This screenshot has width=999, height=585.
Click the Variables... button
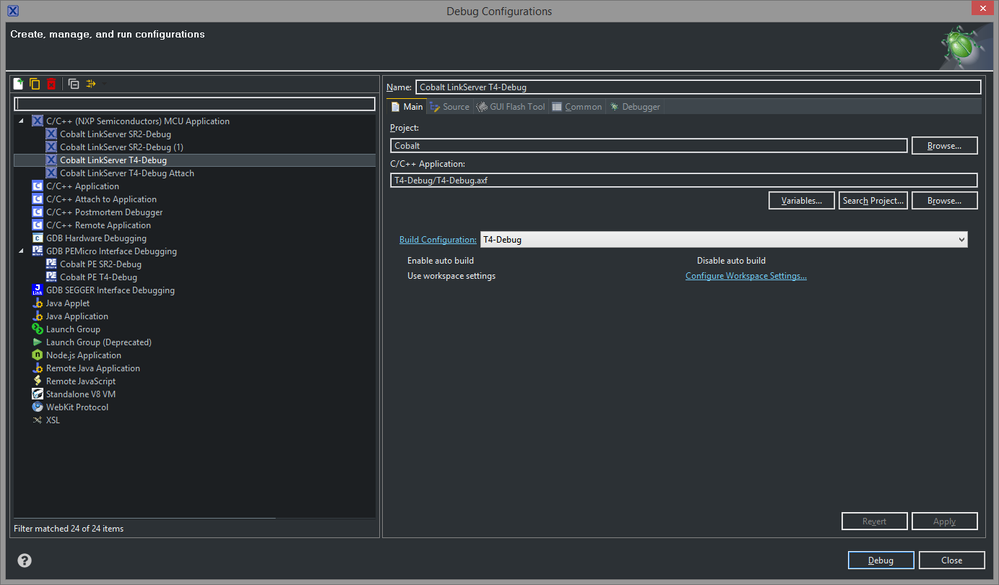(801, 201)
